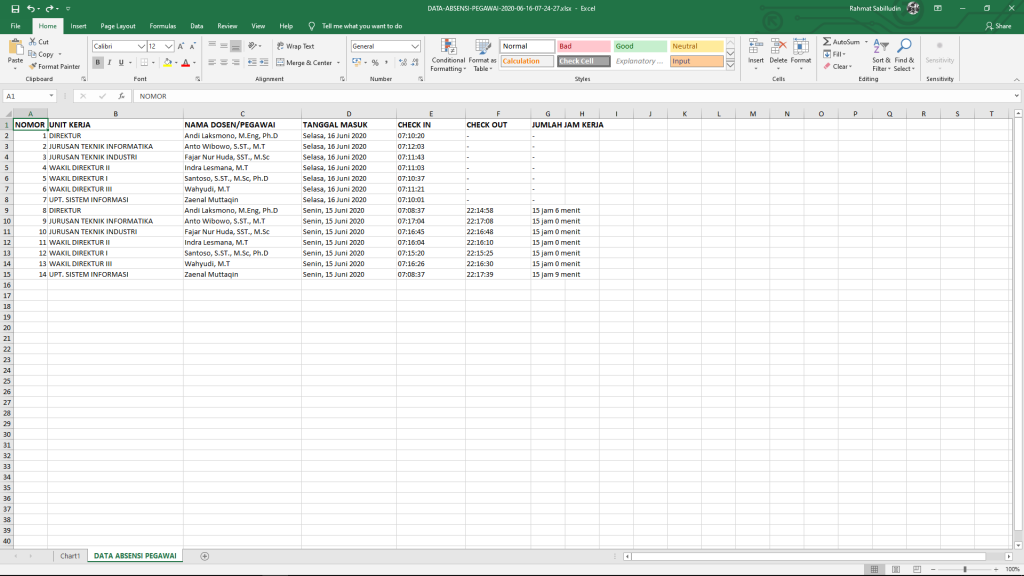1024x576 pixels.
Task: Toggle Wrap Text
Action: pyautogui.click(x=295, y=46)
